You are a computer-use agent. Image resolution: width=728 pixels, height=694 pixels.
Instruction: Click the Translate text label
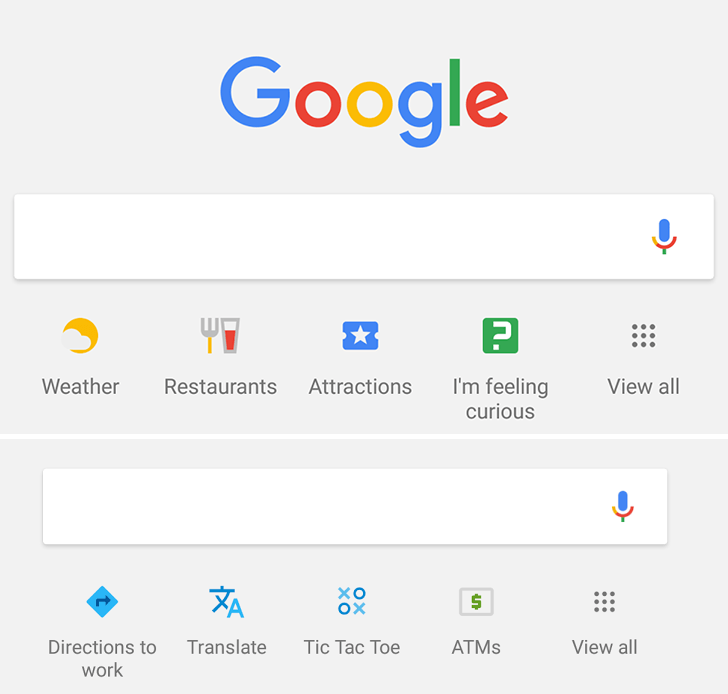[x=227, y=647]
